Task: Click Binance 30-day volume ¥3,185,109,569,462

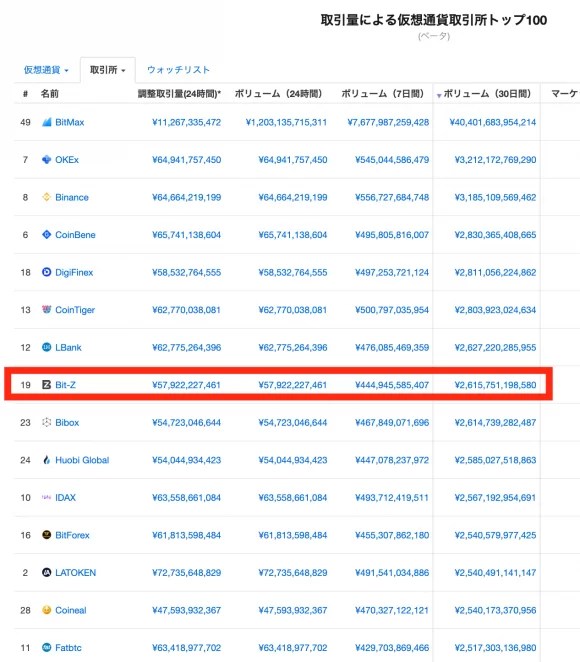Action: pos(495,197)
